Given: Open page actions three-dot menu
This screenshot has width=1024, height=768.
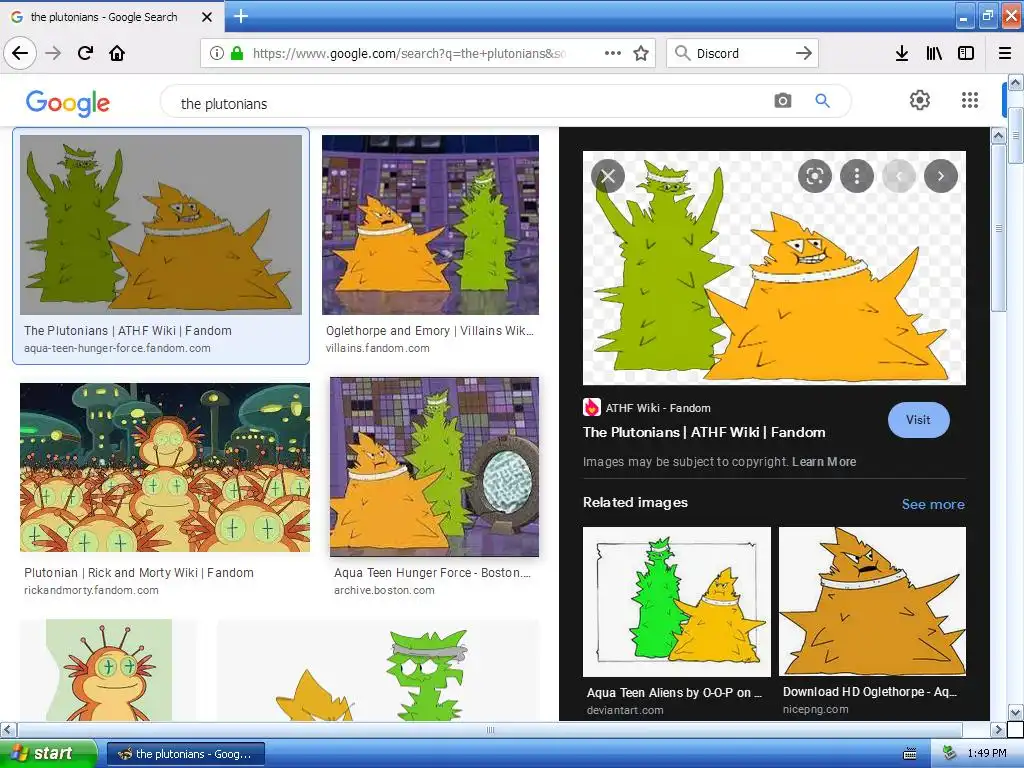Looking at the screenshot, I should tap(613, 53).
